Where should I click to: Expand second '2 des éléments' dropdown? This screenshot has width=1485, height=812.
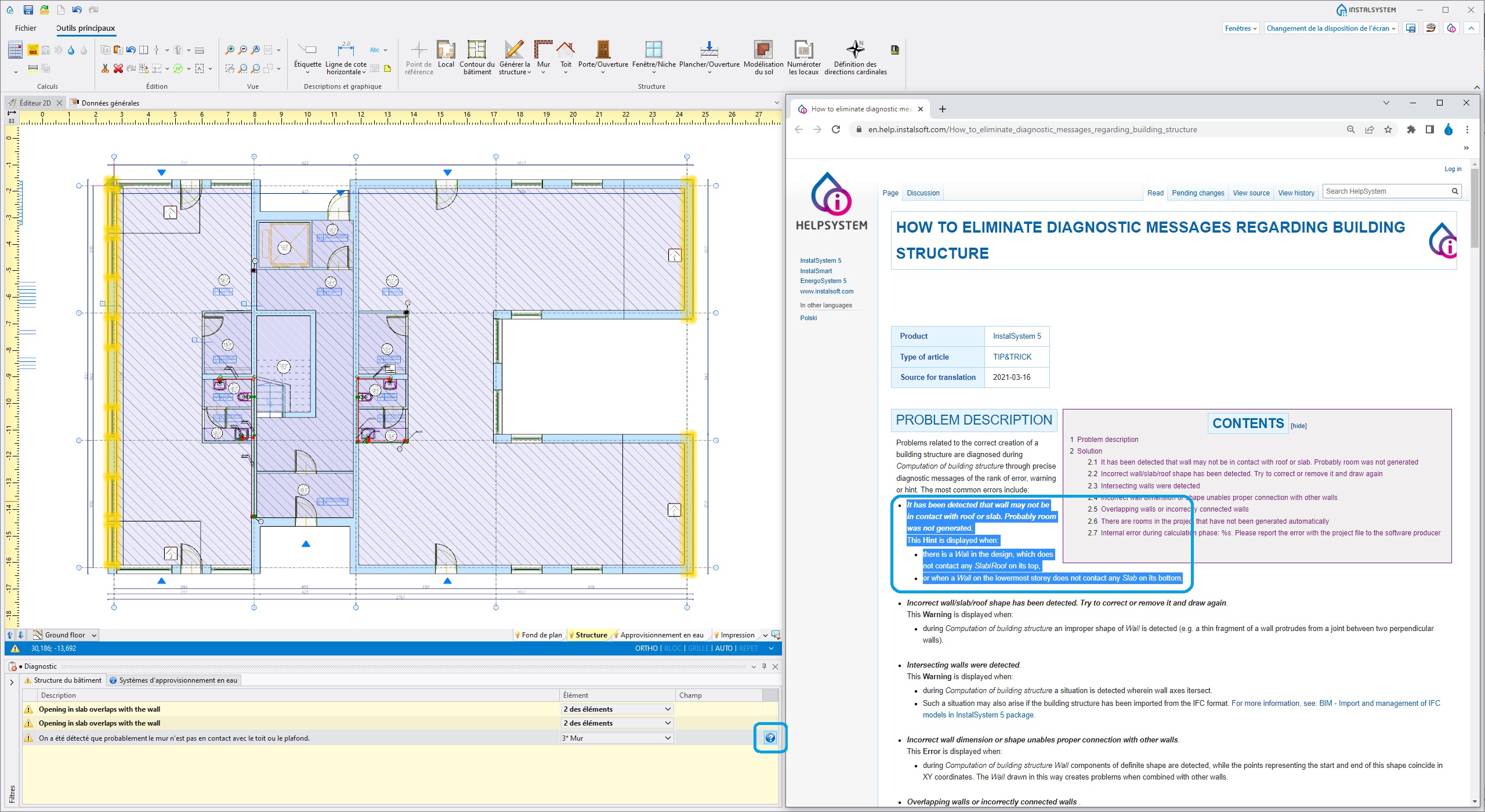[x=668, y=723]
